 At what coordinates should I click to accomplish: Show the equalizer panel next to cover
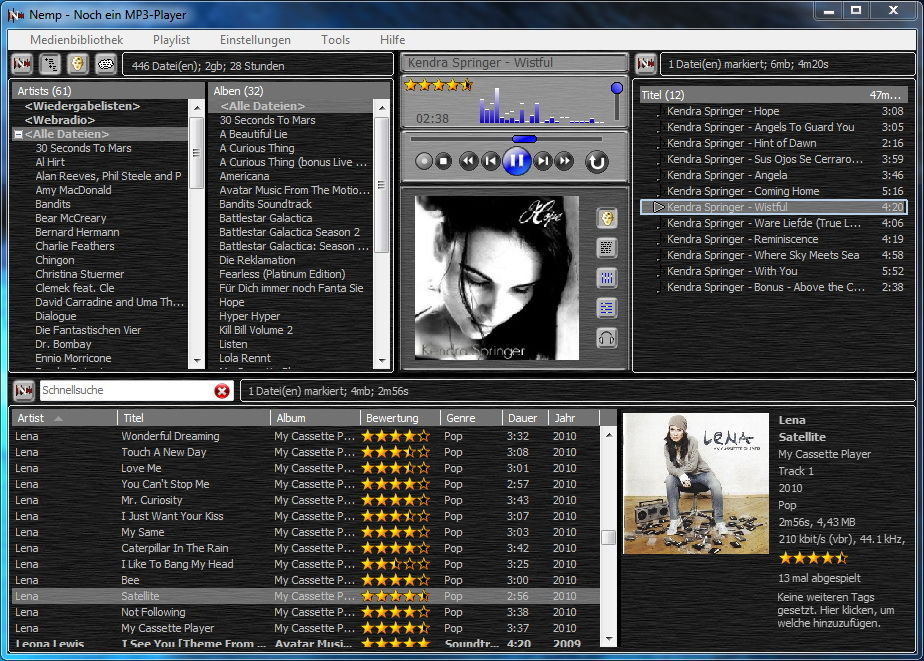(x=606, y=278)
